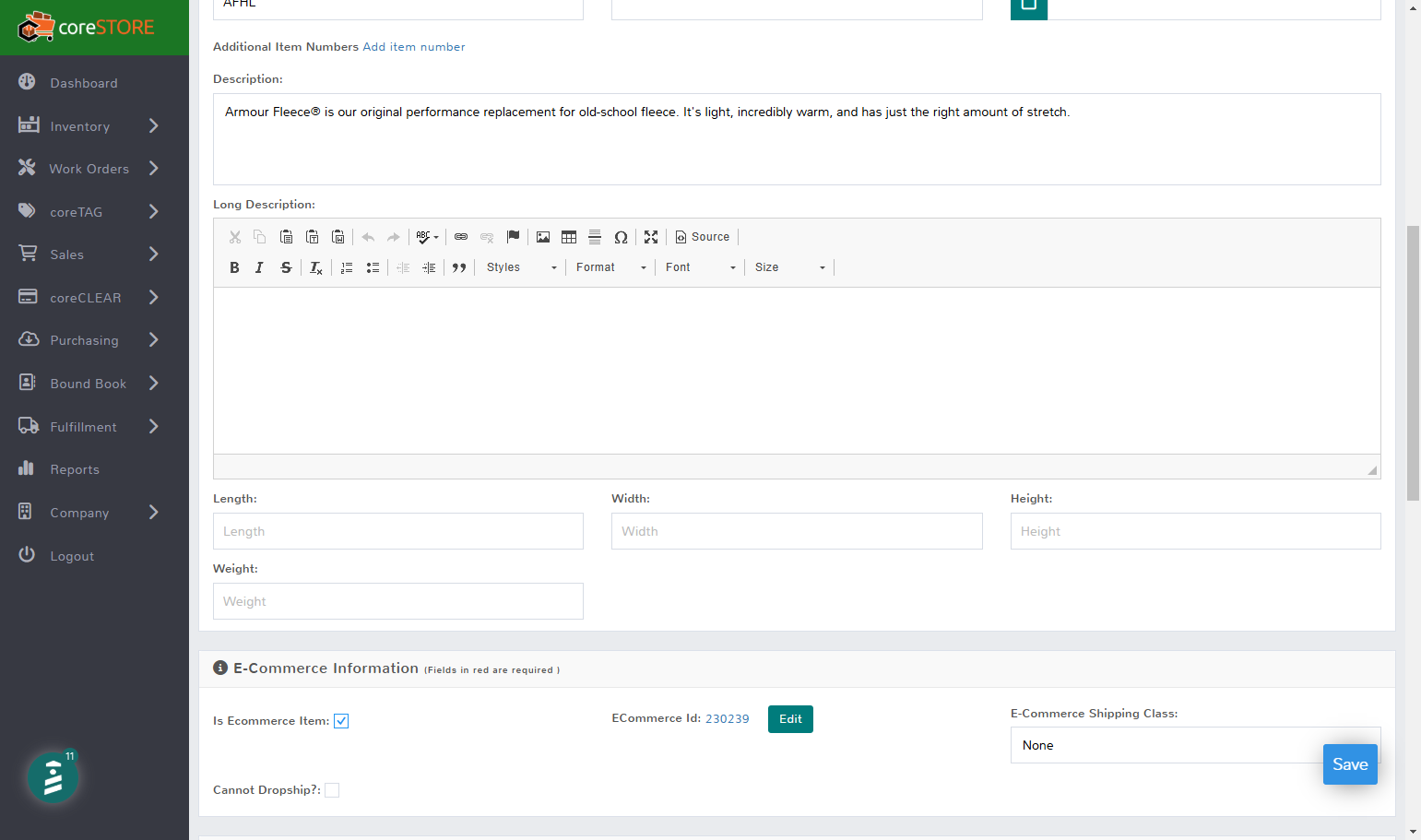Screen dimensions: 1421x840
Task: Insert a special character (omega icon)
Action: tap(621, 237)
